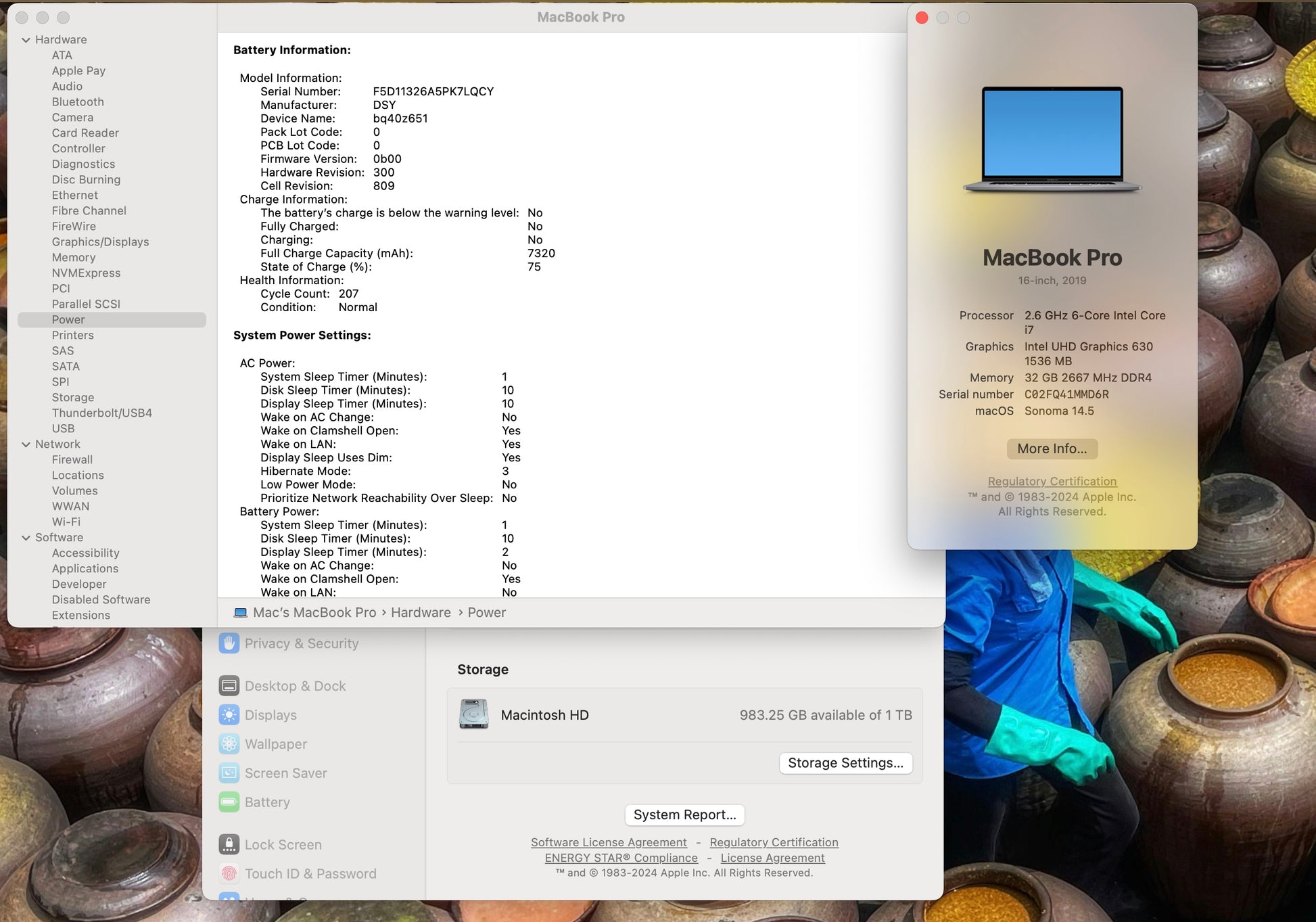Open Touch ID fingerprint icon
This screenshot has height=922, width=1316.
(229, 874)
